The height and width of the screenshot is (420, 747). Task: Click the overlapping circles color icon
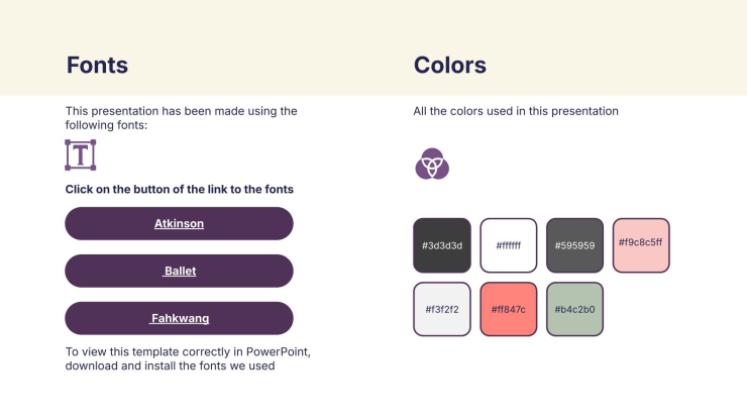(432, 163)
